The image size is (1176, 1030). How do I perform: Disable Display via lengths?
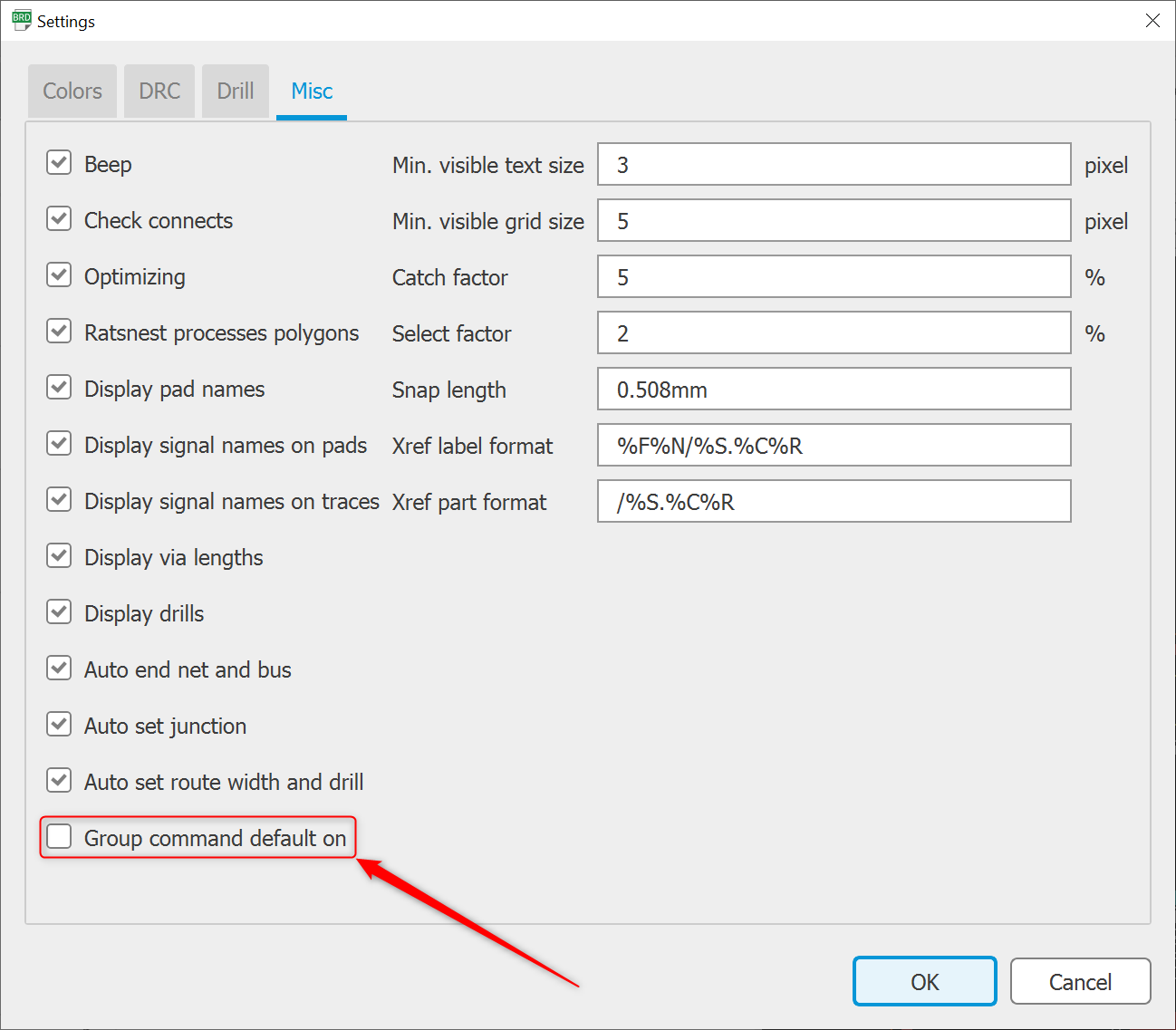pos(58,555)
